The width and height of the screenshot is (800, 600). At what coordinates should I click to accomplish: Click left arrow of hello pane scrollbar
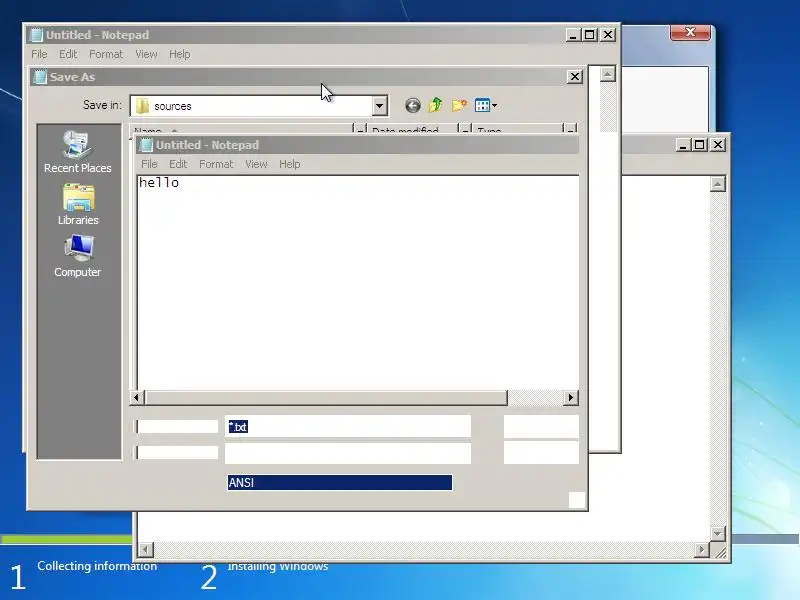click(136, 397)
